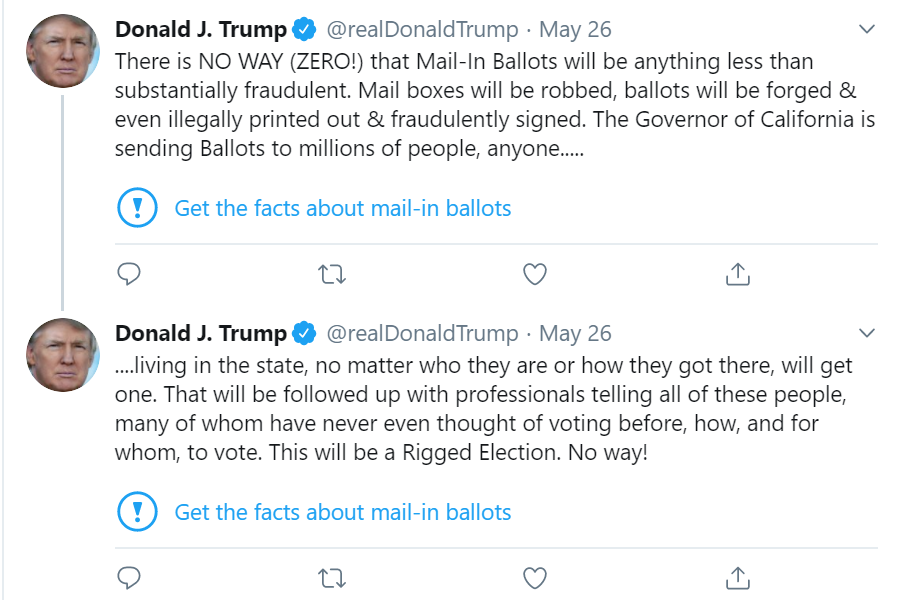This screenshot has height=600, width=900.
Task: Click May 26 date on first tweet
Action: 575,29
